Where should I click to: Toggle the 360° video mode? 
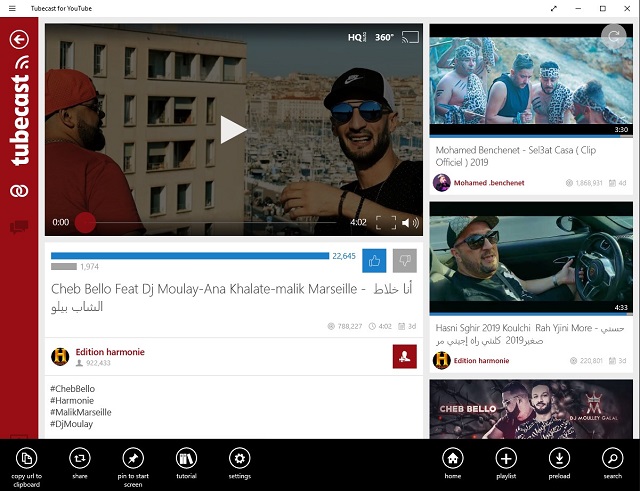pos(384,38)
